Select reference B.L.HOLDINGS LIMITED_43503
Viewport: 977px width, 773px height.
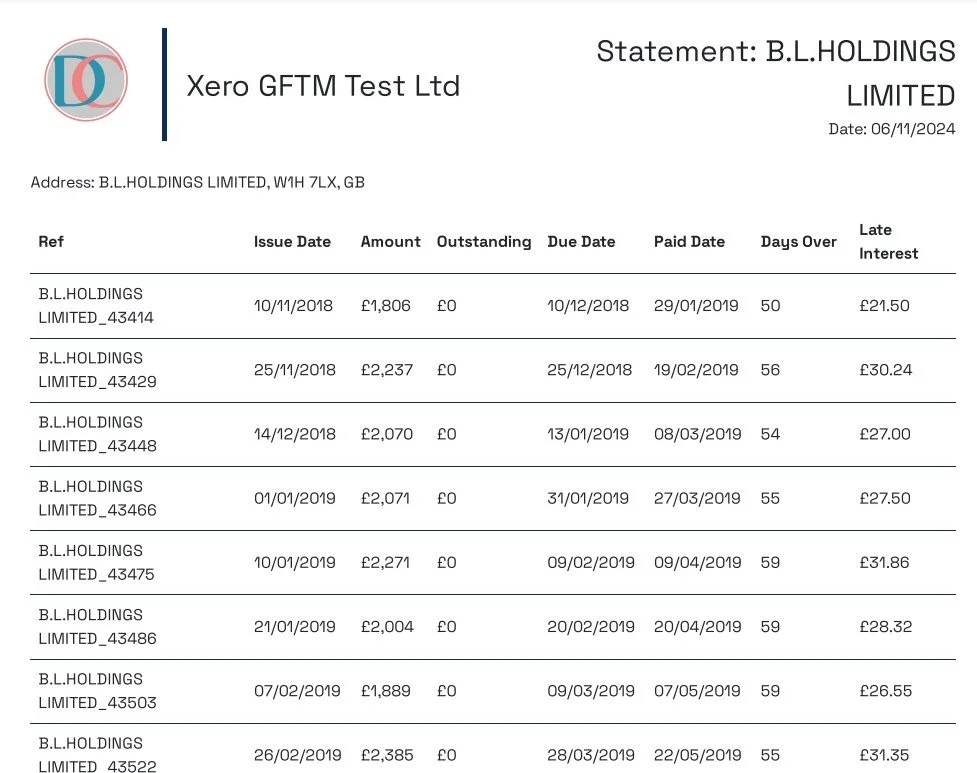97,691
